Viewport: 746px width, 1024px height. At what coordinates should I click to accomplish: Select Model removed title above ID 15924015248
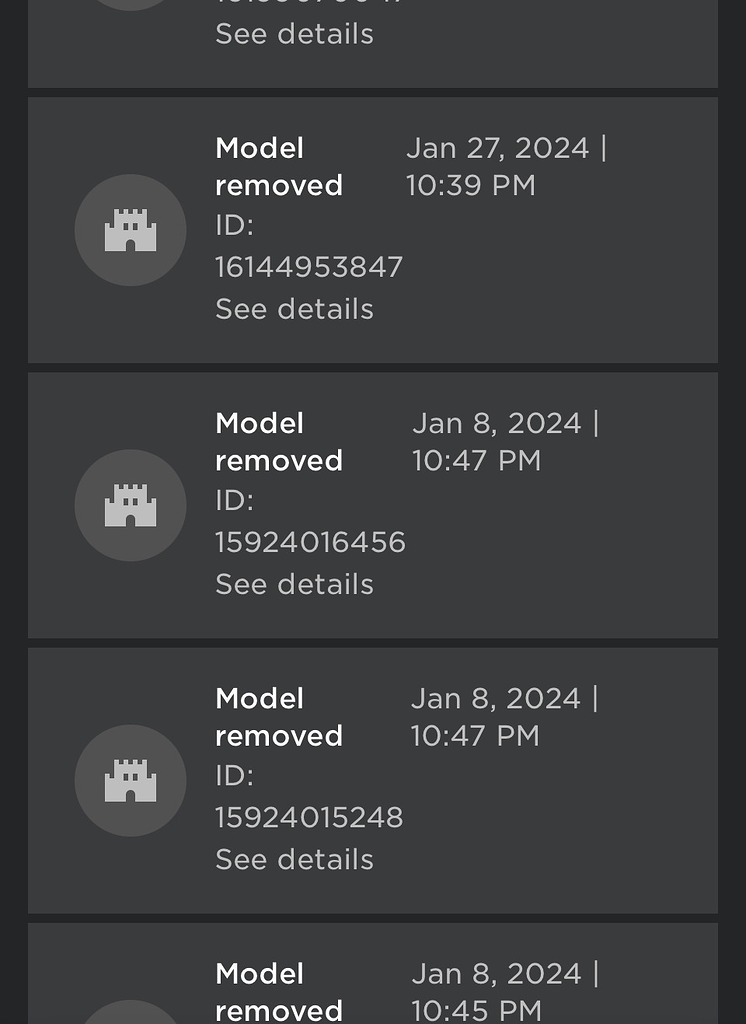(279, 717)
